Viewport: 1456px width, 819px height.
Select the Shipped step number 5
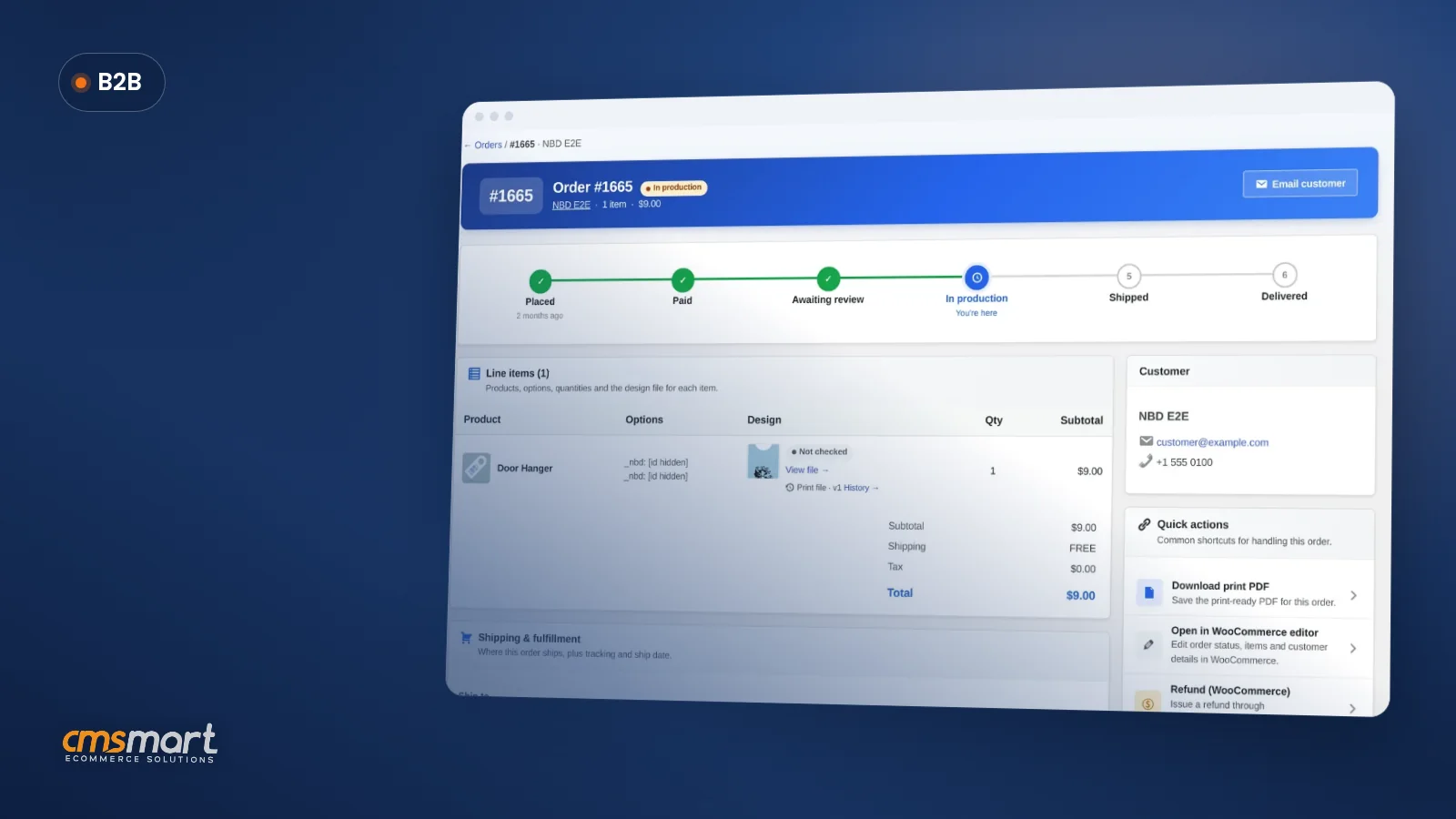point(1128,276)
